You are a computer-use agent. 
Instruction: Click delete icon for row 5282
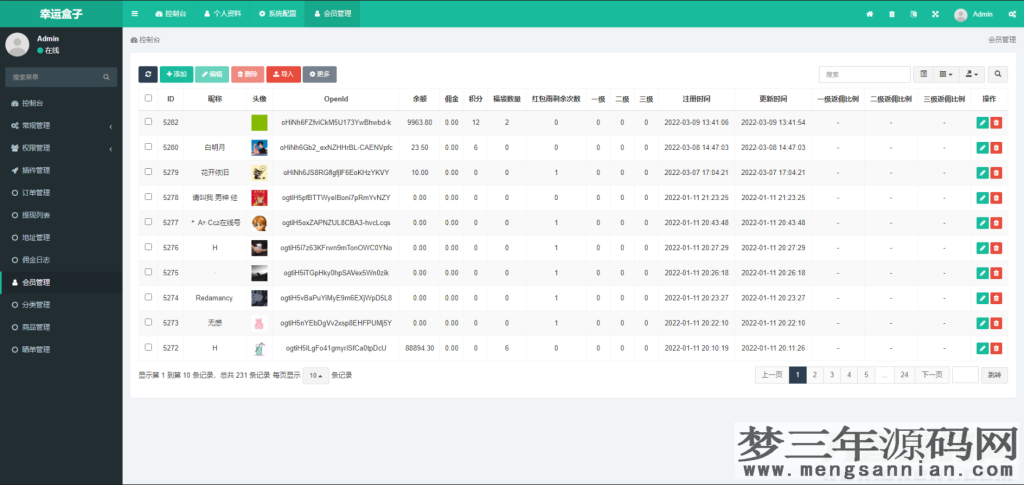coord(995,122)
